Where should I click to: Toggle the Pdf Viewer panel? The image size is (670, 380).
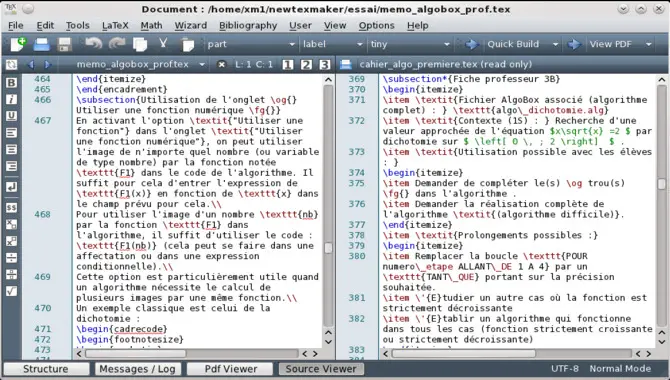[x=231, y=369]
